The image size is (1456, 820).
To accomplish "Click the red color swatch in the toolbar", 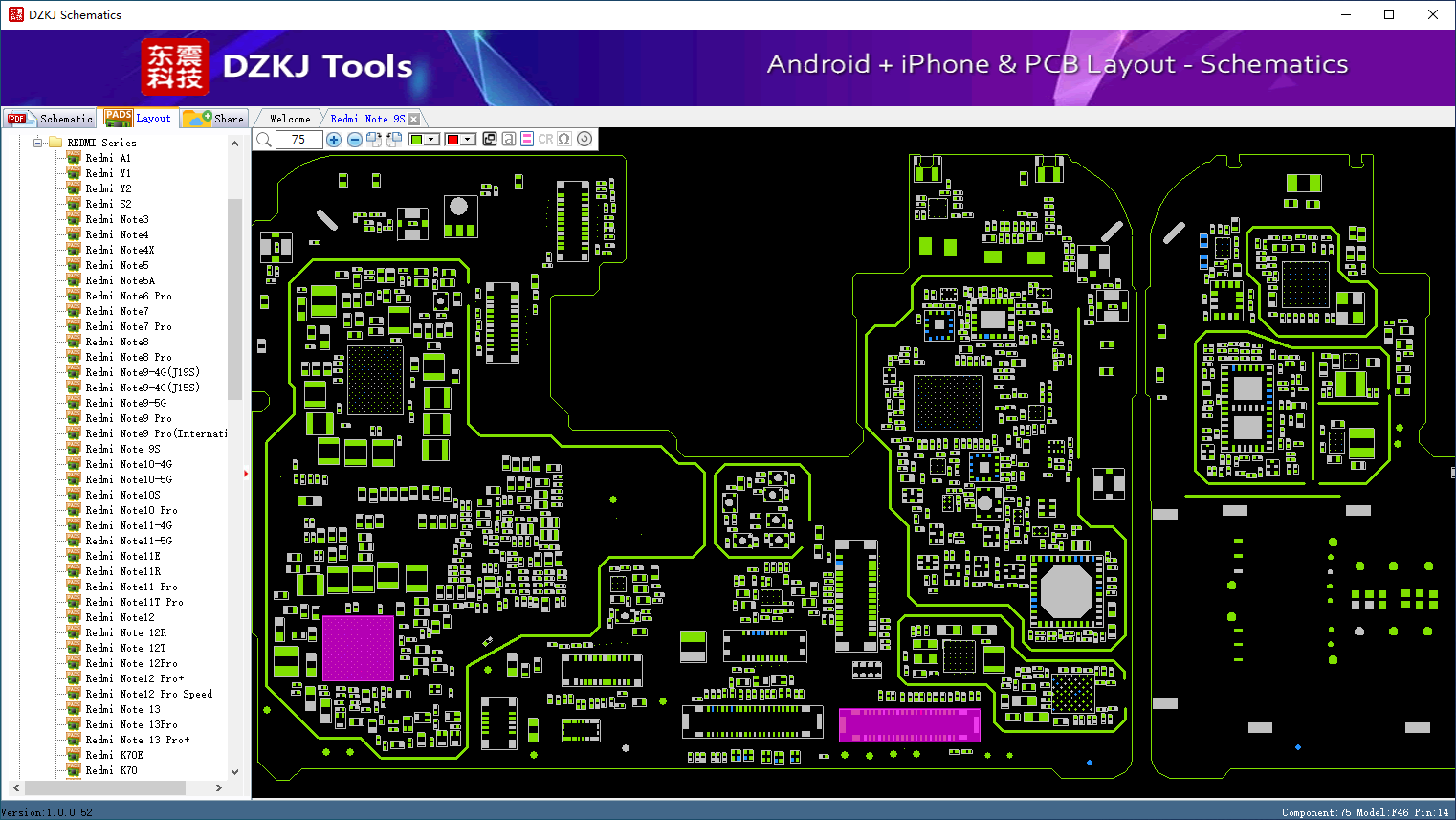I will [452, 140].
